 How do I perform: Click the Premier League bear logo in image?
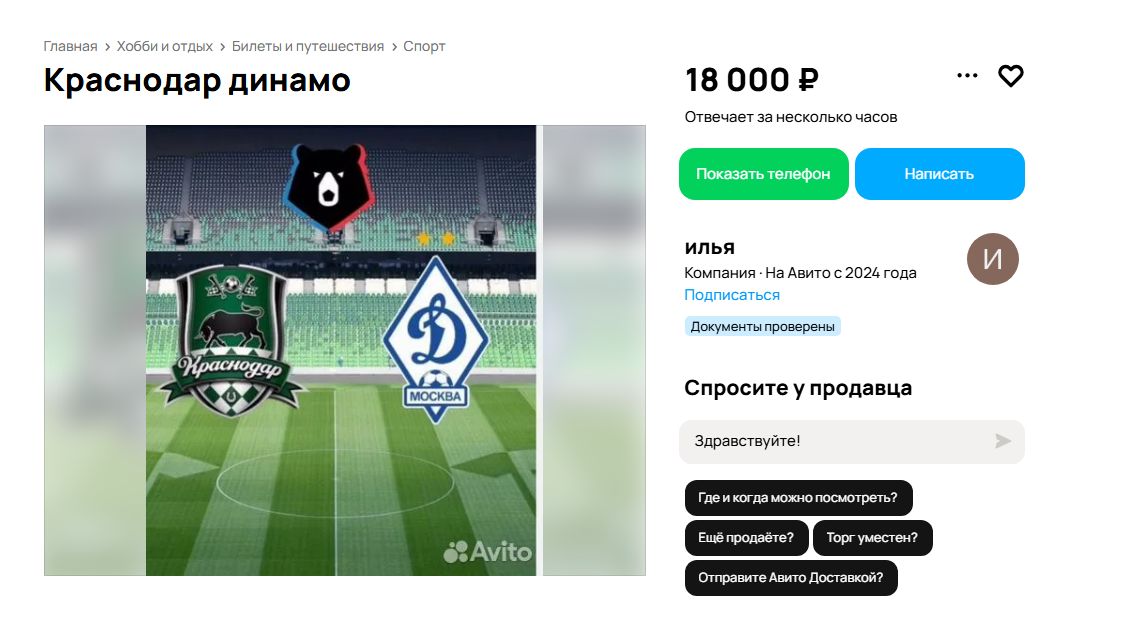(329, 186)
